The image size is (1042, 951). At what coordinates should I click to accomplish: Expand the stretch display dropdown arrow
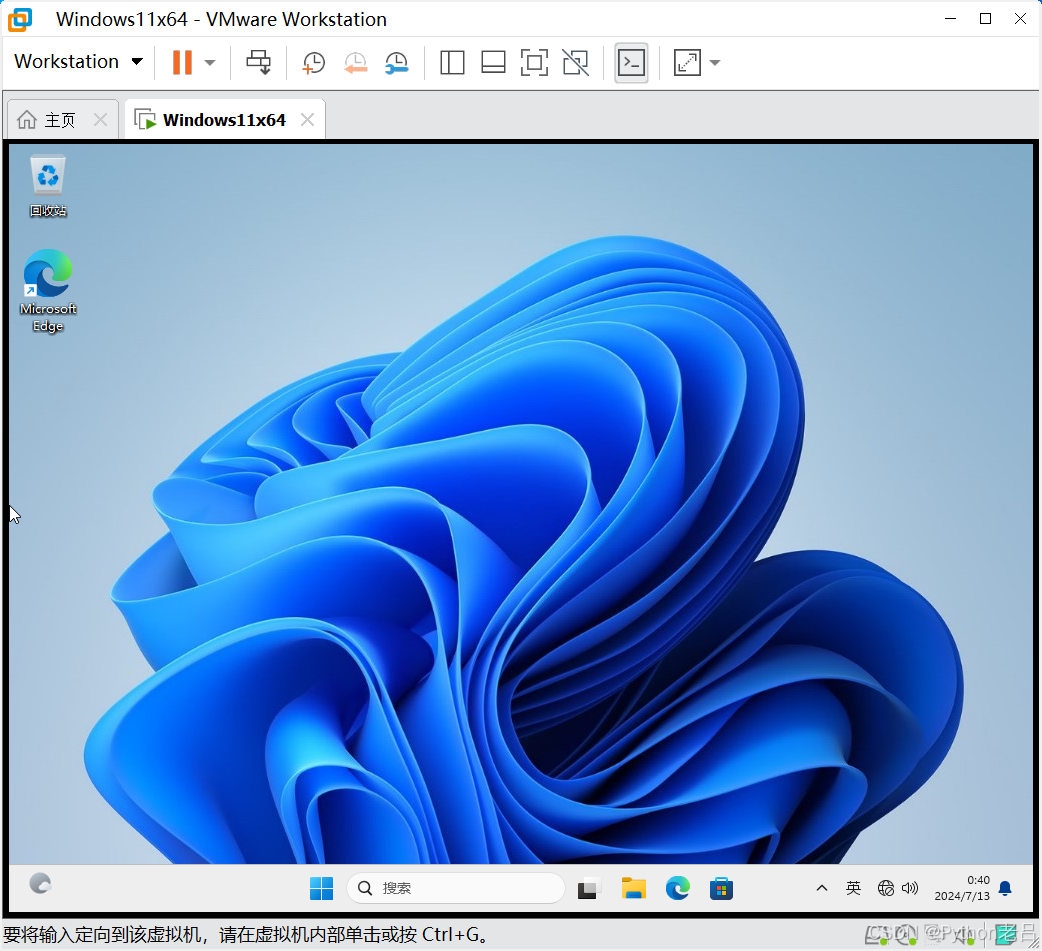[x=715, y=62]
